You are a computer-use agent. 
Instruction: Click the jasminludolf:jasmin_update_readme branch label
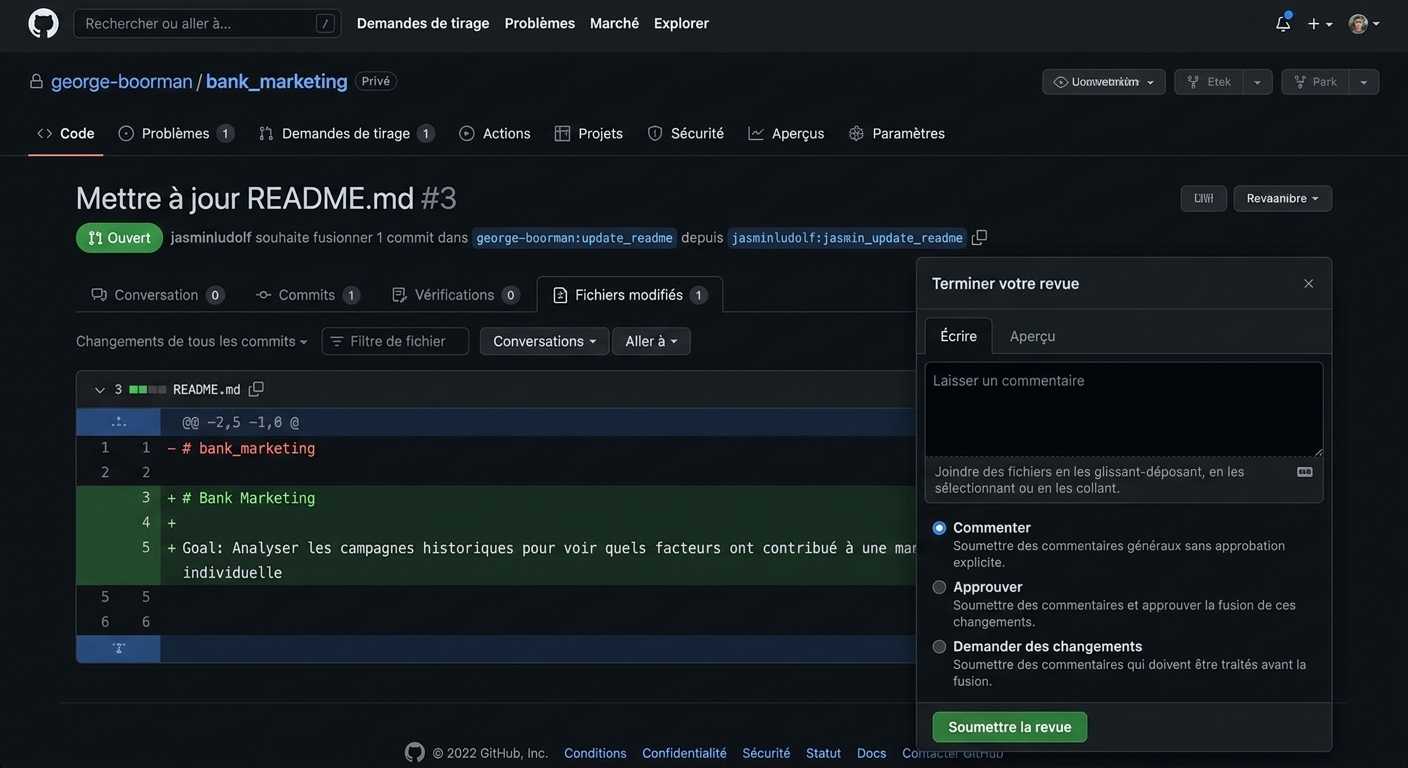tap(847, 238)
